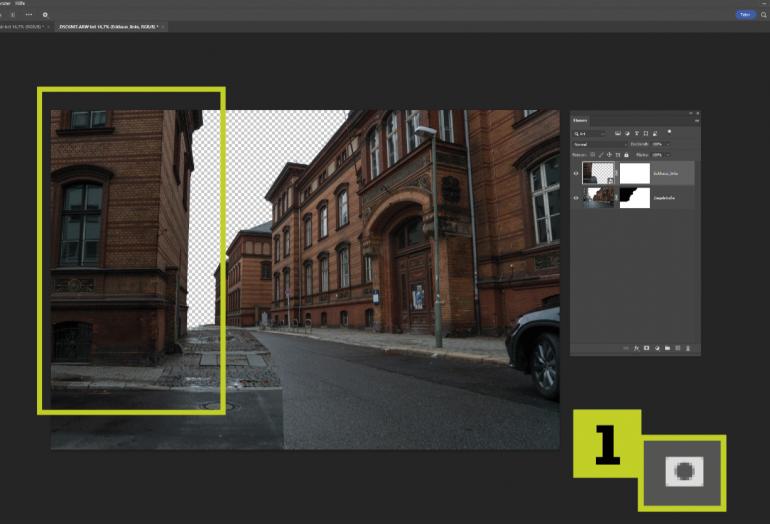Filter layers by adjustment layers icon
Viewport: 770px width, 524px height.
point(628,133)
